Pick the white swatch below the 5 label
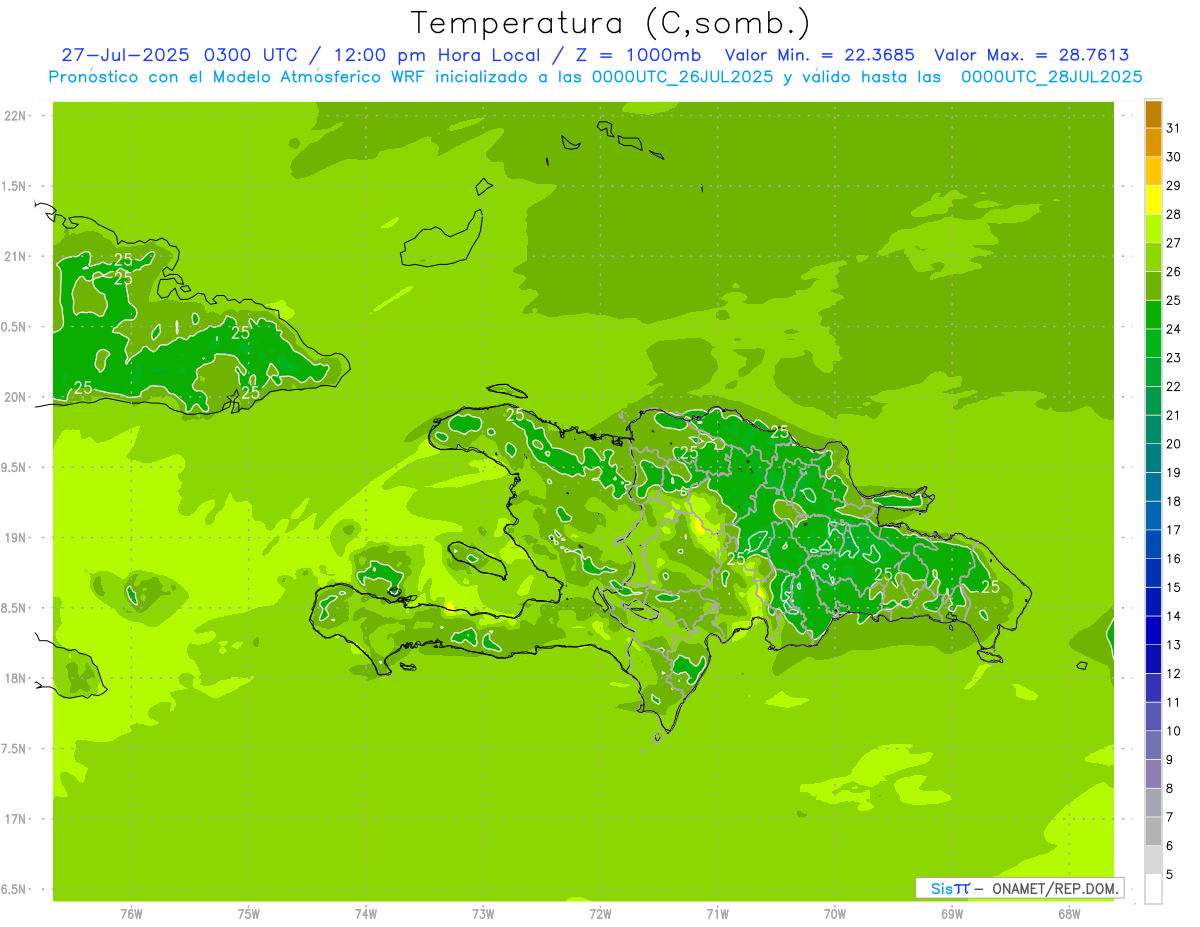This screenshot has height=927, width=1200. click(x=1153, y=889)
